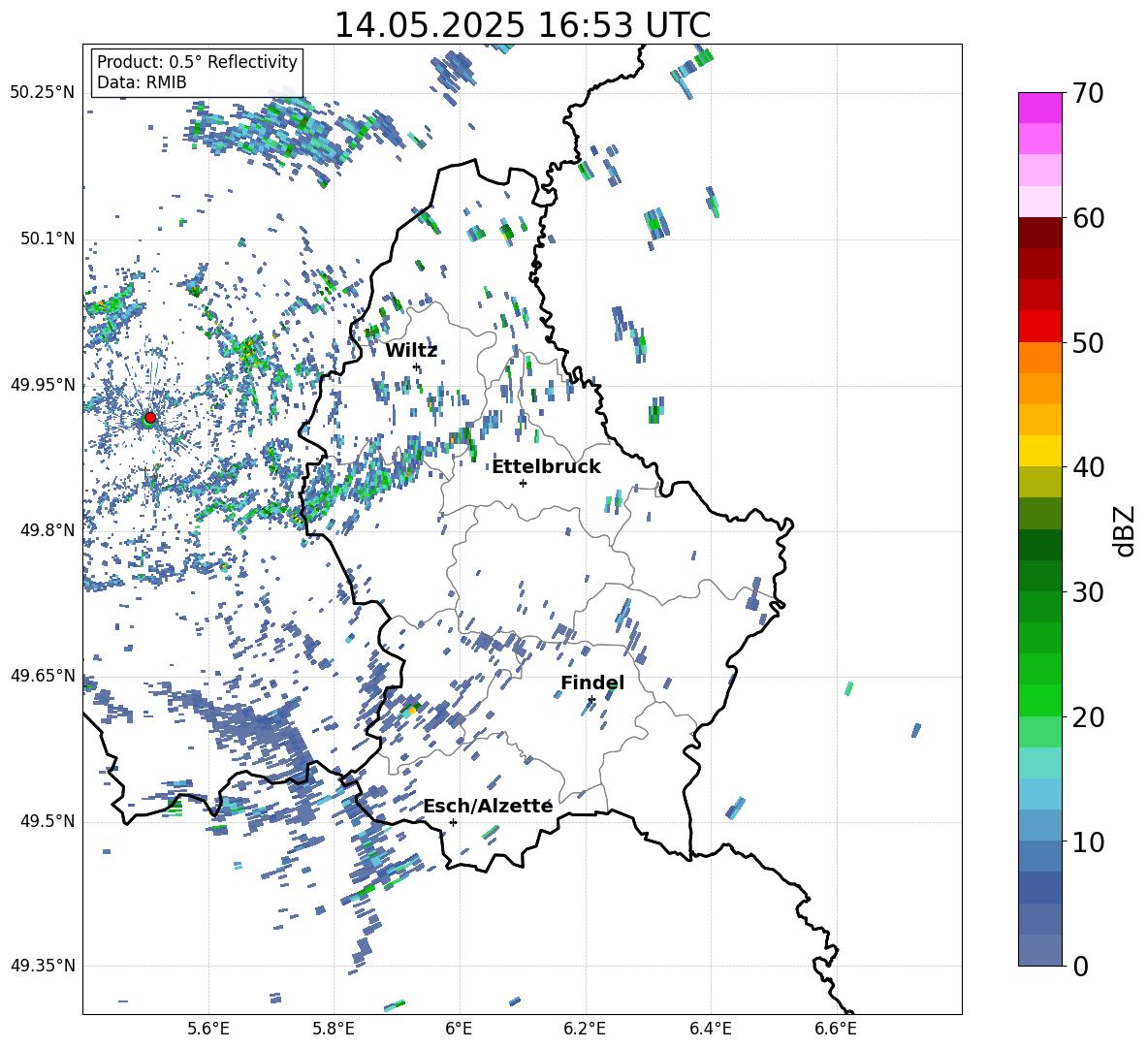
Task: Click the colorbar tick label 20
Action: [1089, 716]
